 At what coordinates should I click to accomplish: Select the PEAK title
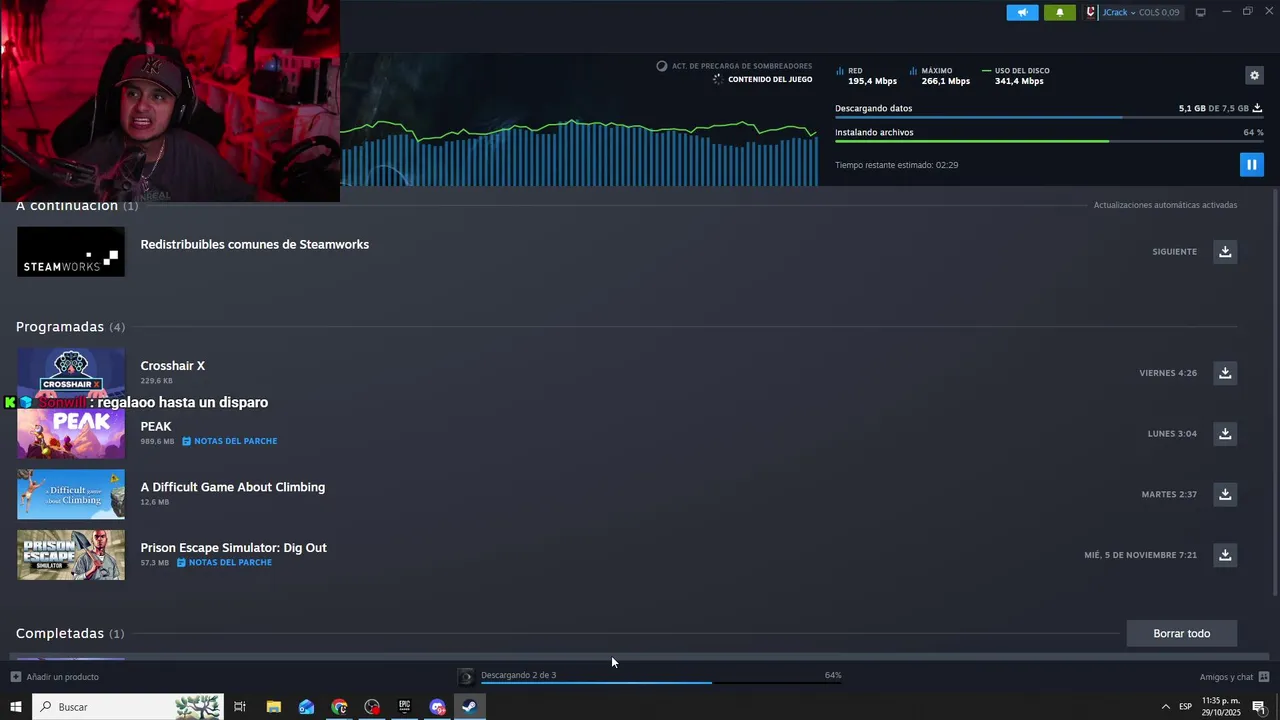pyautogui.click(x=156, y=426)
